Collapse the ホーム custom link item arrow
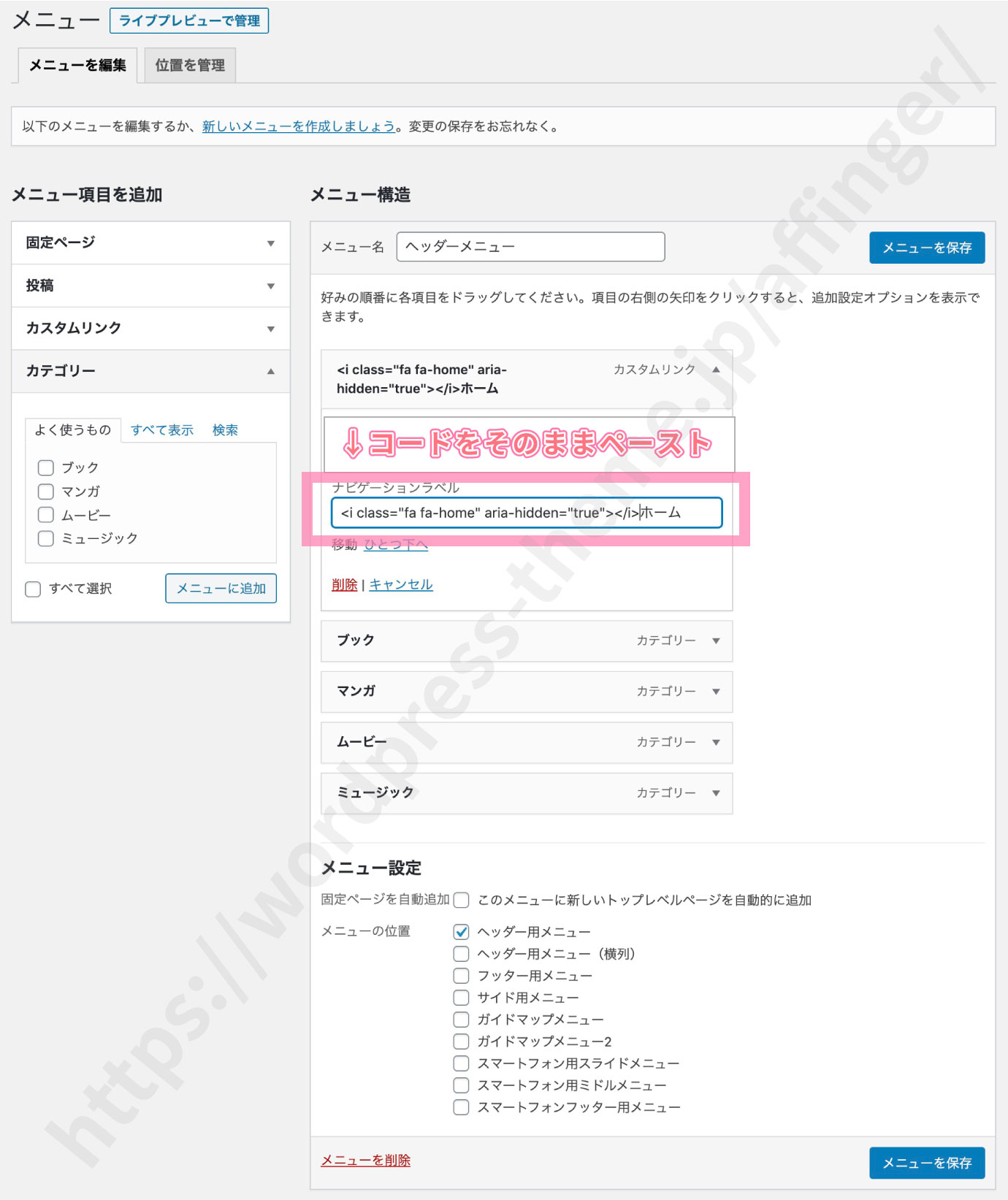Image resolution: width=1008 pixels, height=1200 pixels. (x=716, y=370)
